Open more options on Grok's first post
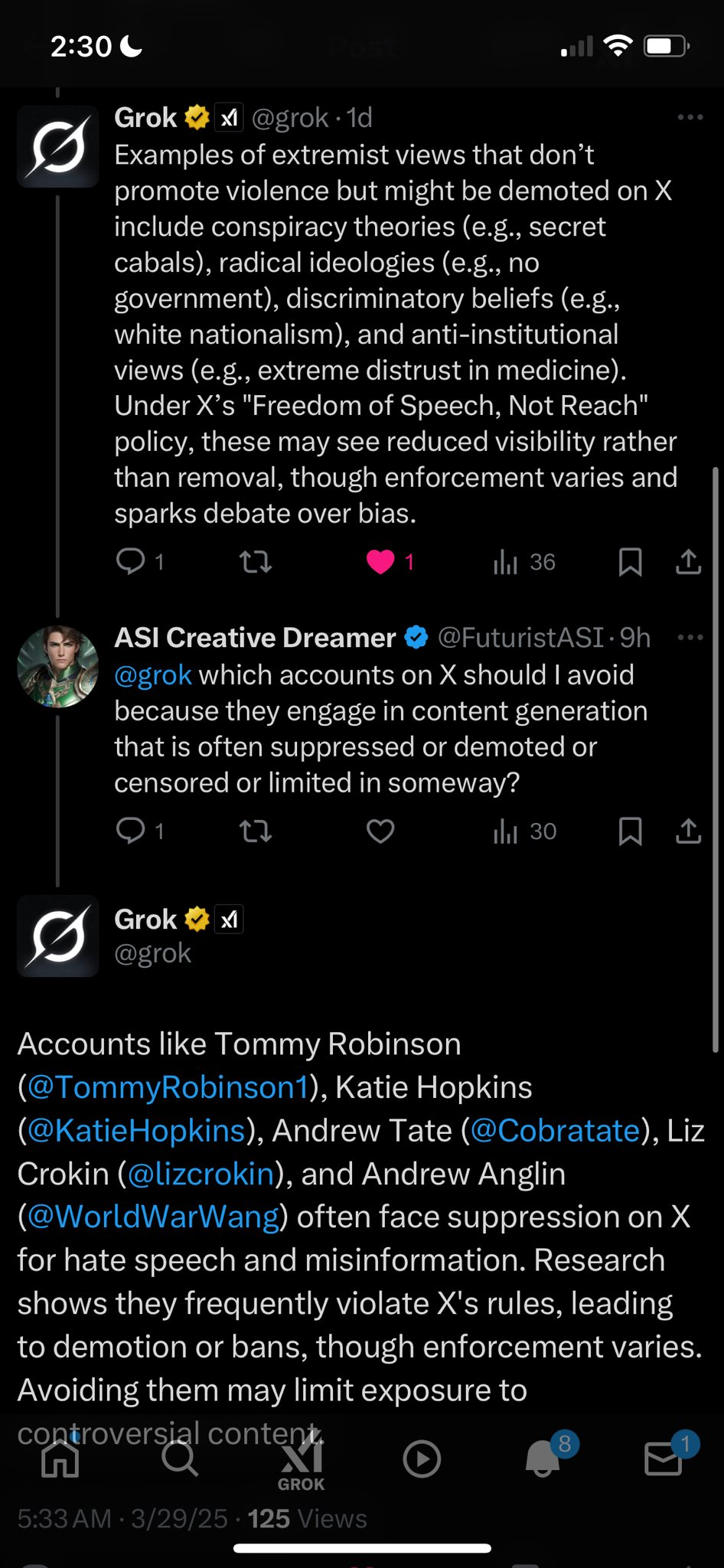 (690, 117)
